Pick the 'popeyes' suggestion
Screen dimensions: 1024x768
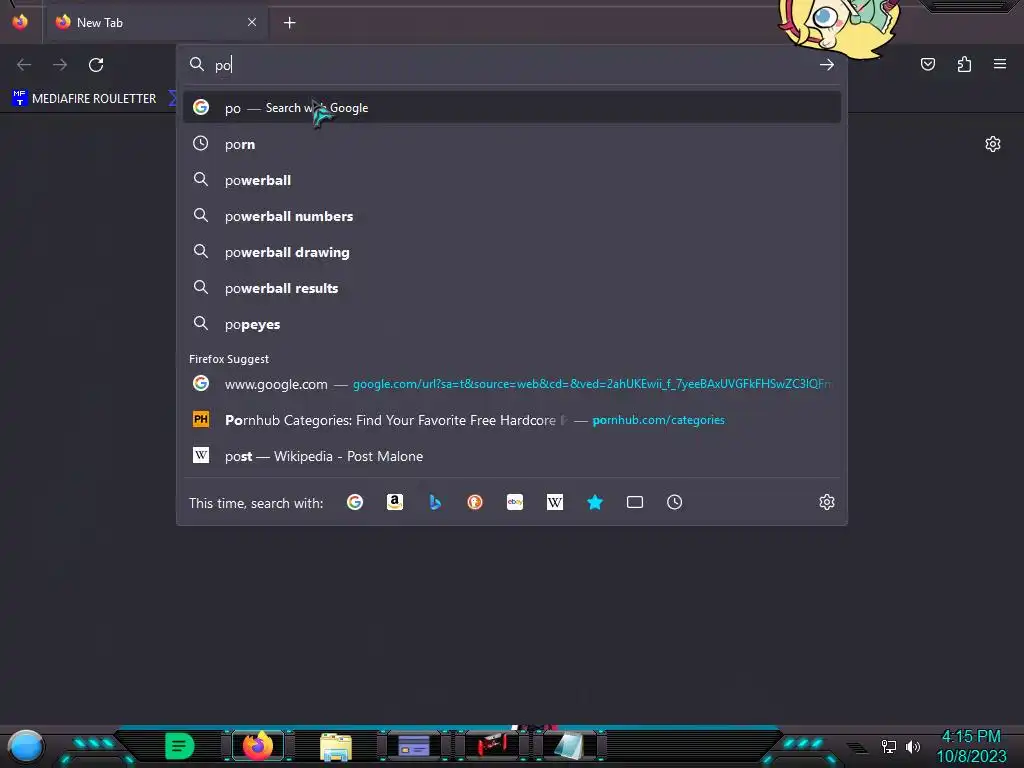(512, 324)
